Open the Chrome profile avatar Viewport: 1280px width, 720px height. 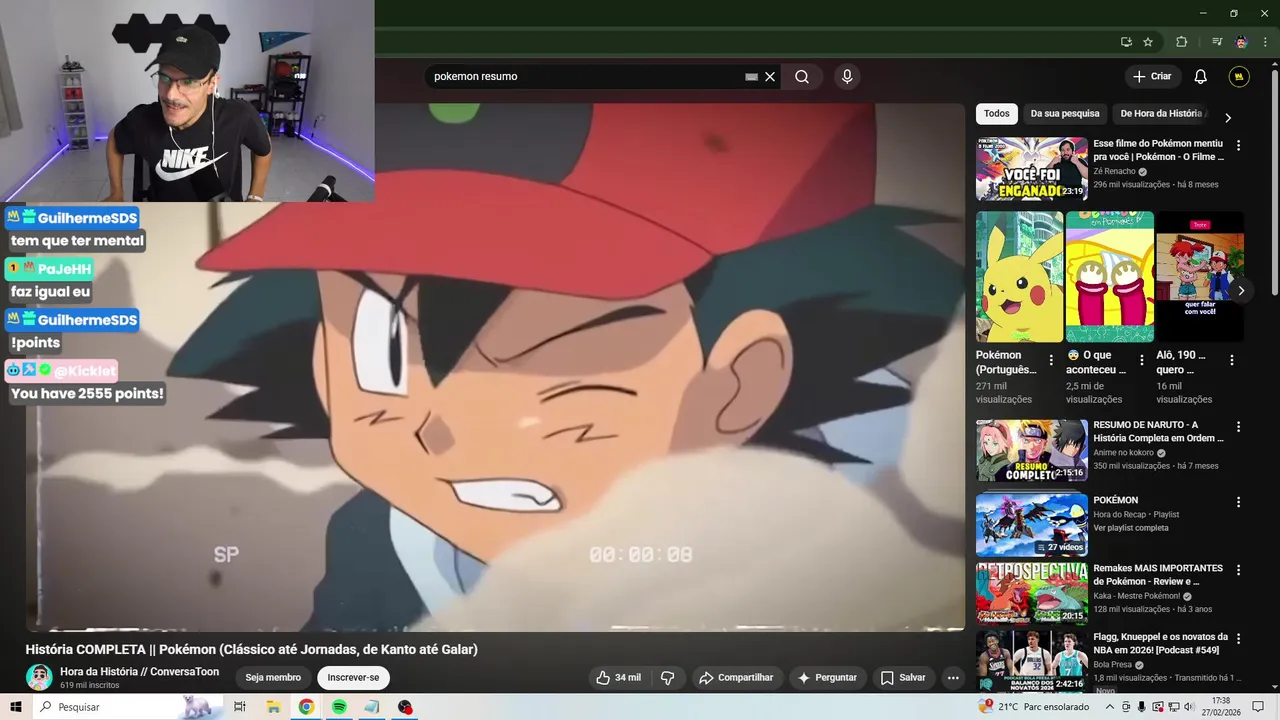(x=1241, y=42)
